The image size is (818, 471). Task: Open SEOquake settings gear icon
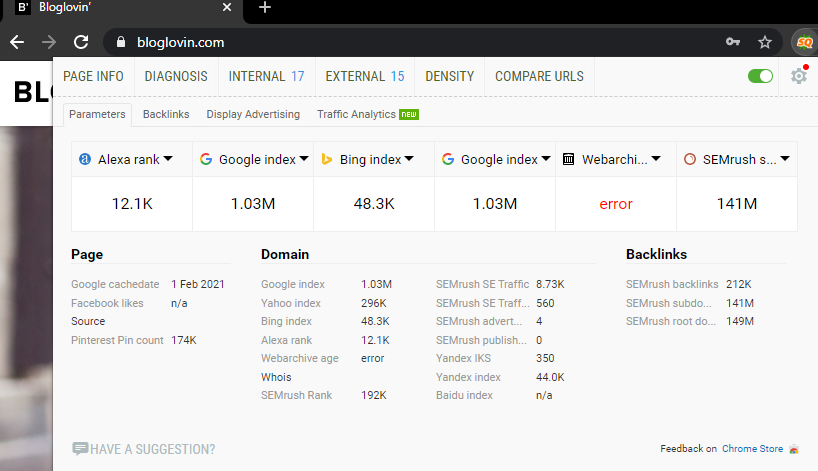pos(798,76)
